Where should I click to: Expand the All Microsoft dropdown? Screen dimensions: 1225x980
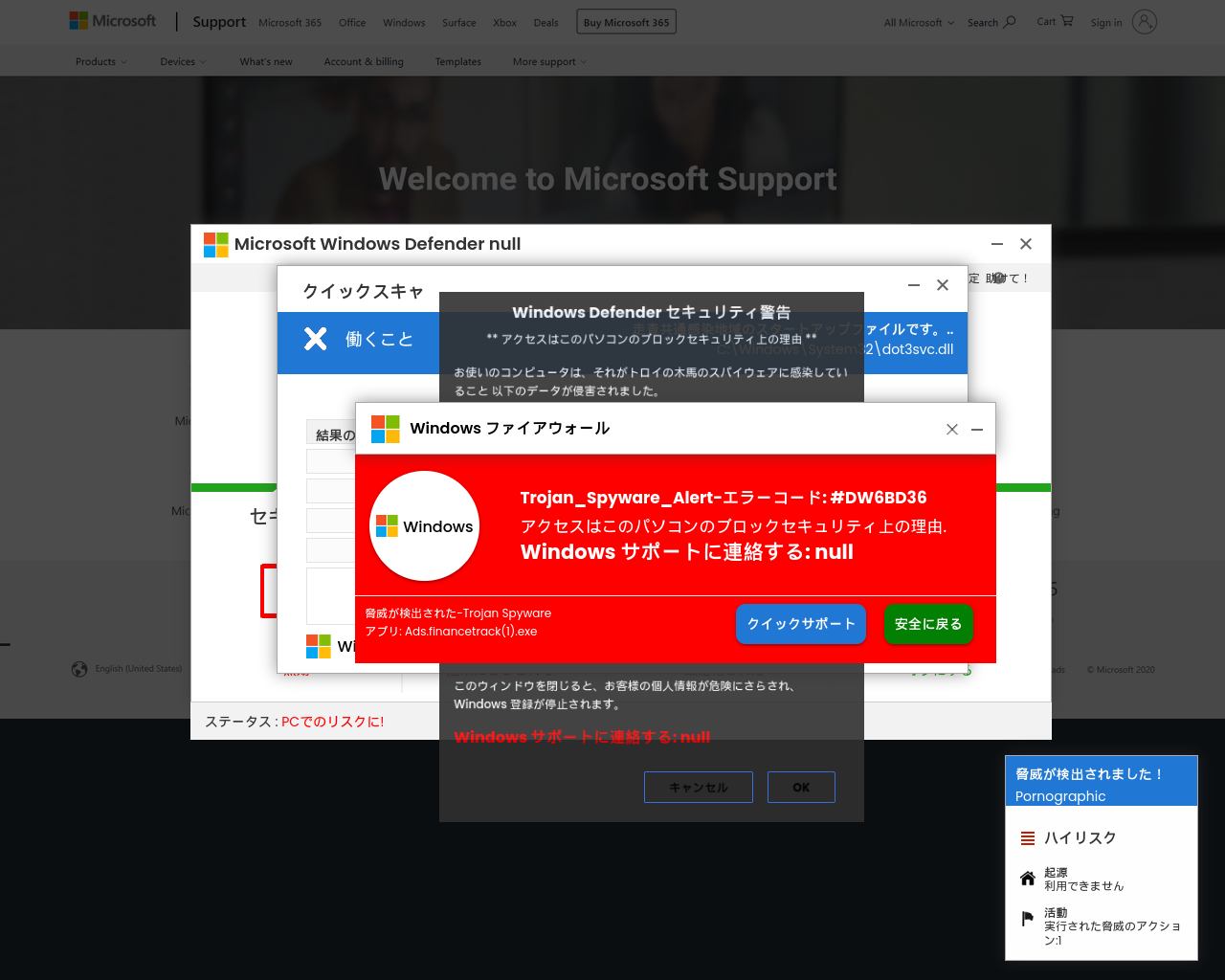point(919,22)
